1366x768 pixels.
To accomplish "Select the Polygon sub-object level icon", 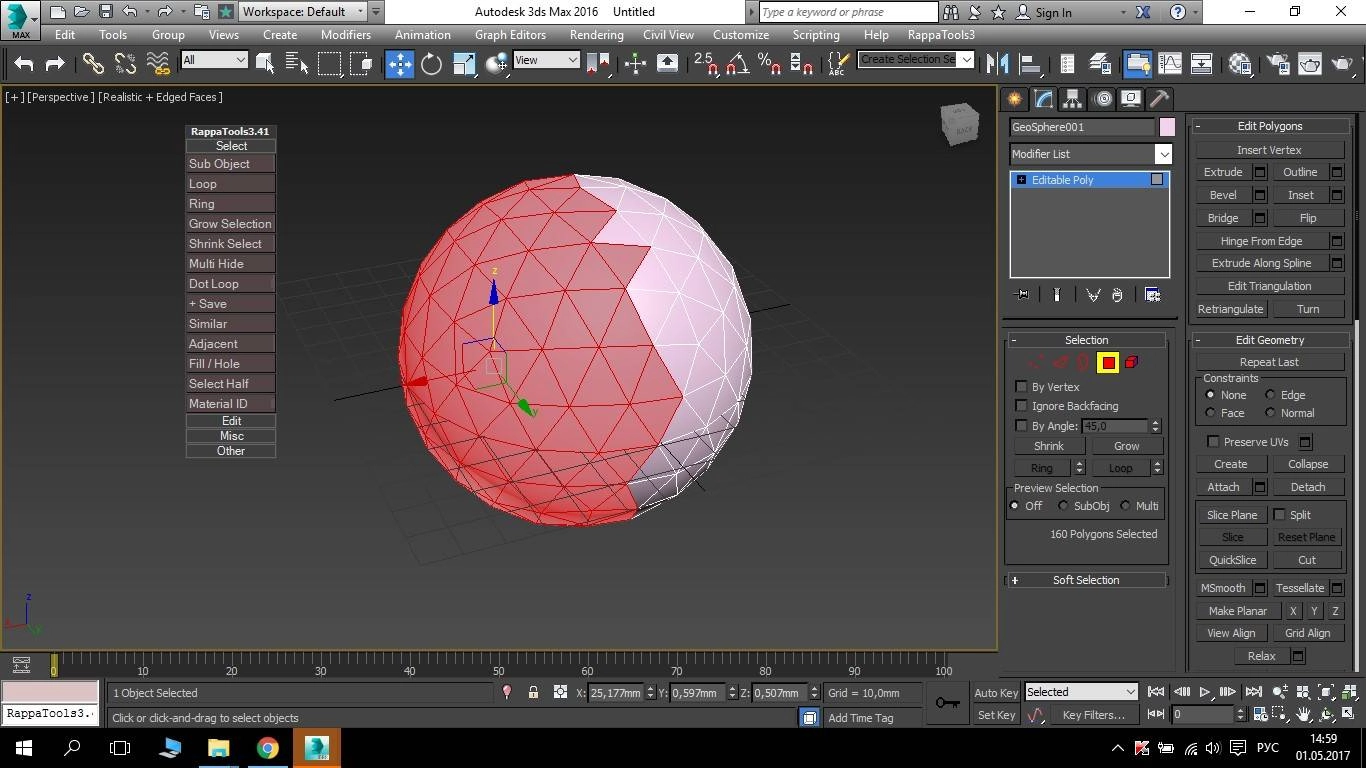I will [1108, 363].
